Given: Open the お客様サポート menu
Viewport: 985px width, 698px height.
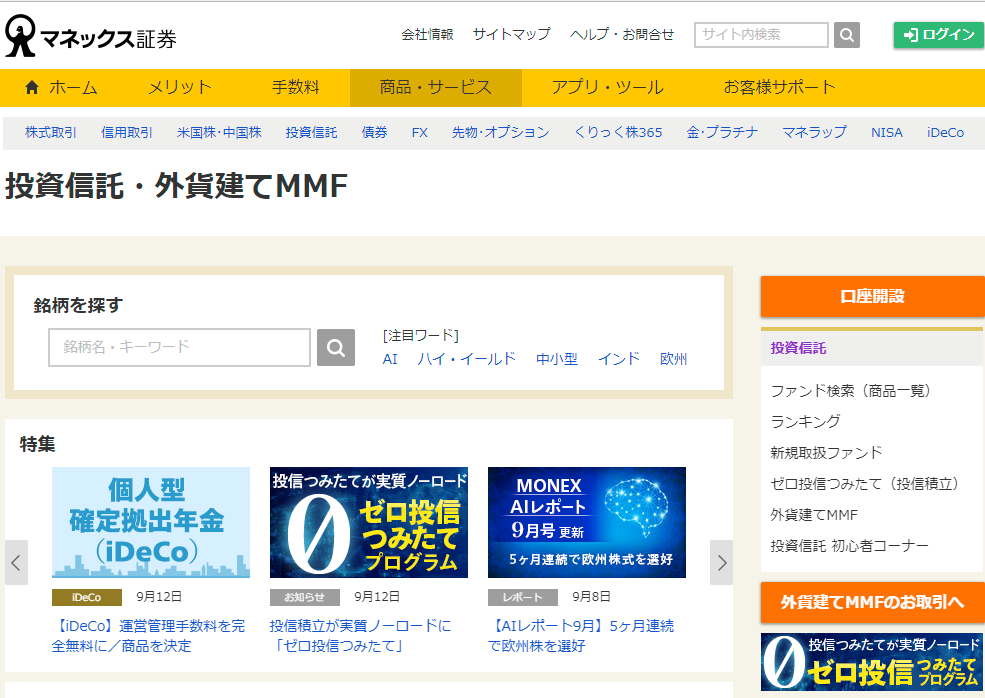Looking at the screenshot, I should pyautogui.click(x=779, y=87).
